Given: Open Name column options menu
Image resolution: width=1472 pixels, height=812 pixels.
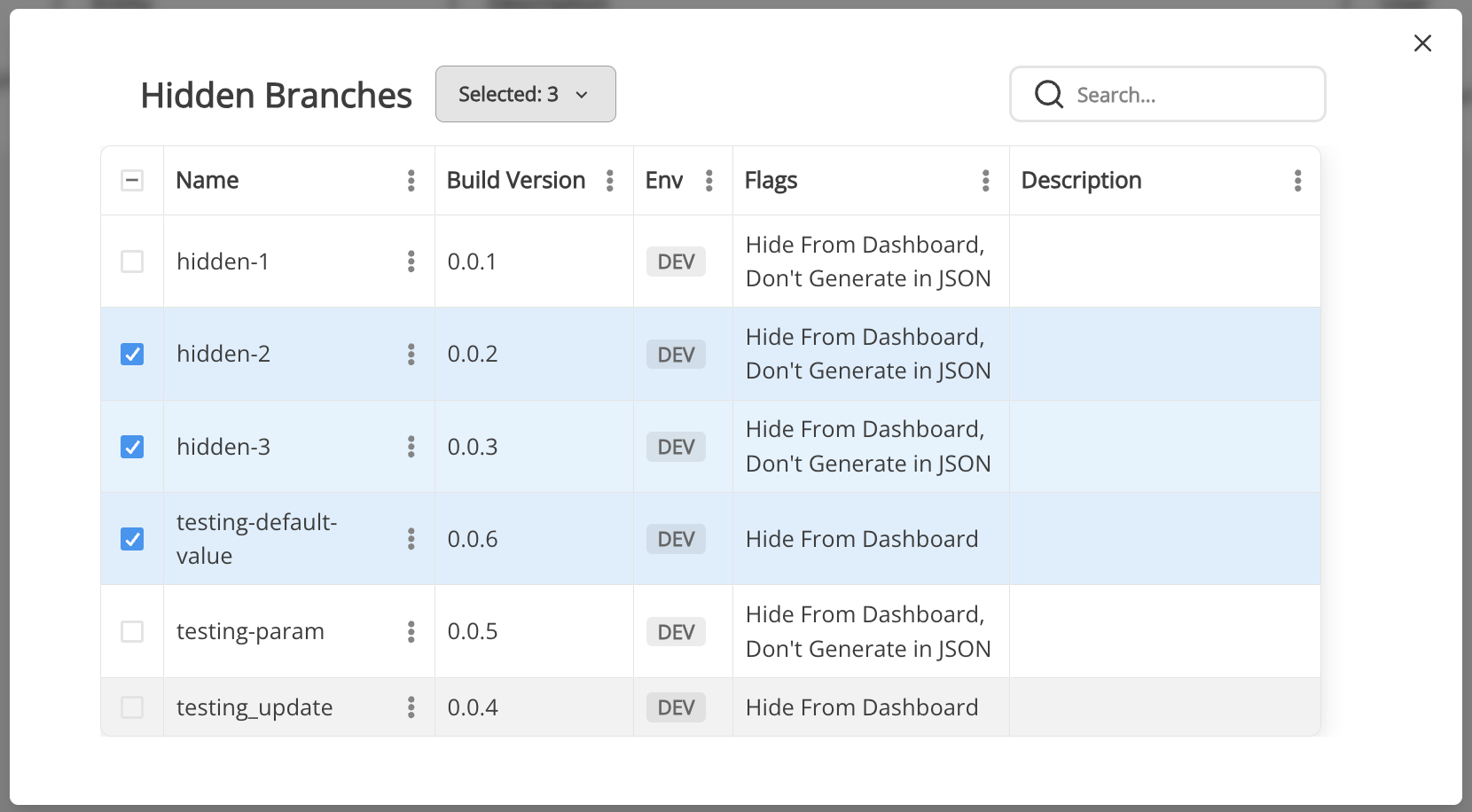Looking at the screenshot, I should 411,181.
